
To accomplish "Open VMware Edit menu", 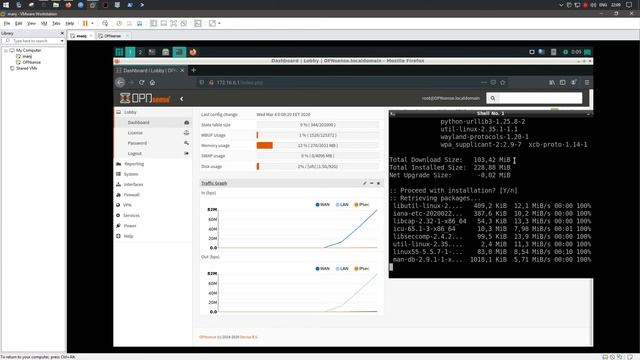I will (x=19, y=24).
